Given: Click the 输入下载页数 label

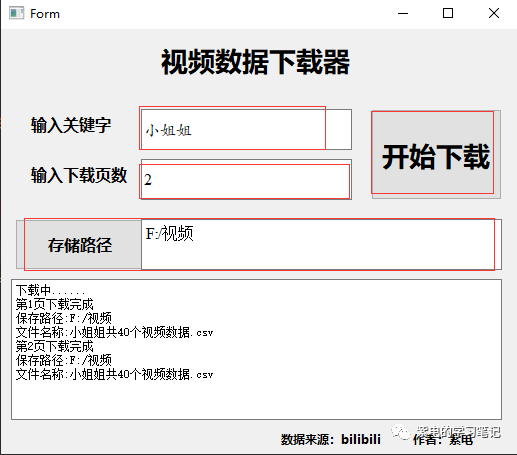Looking at the screenshot, I should point(79,175).
